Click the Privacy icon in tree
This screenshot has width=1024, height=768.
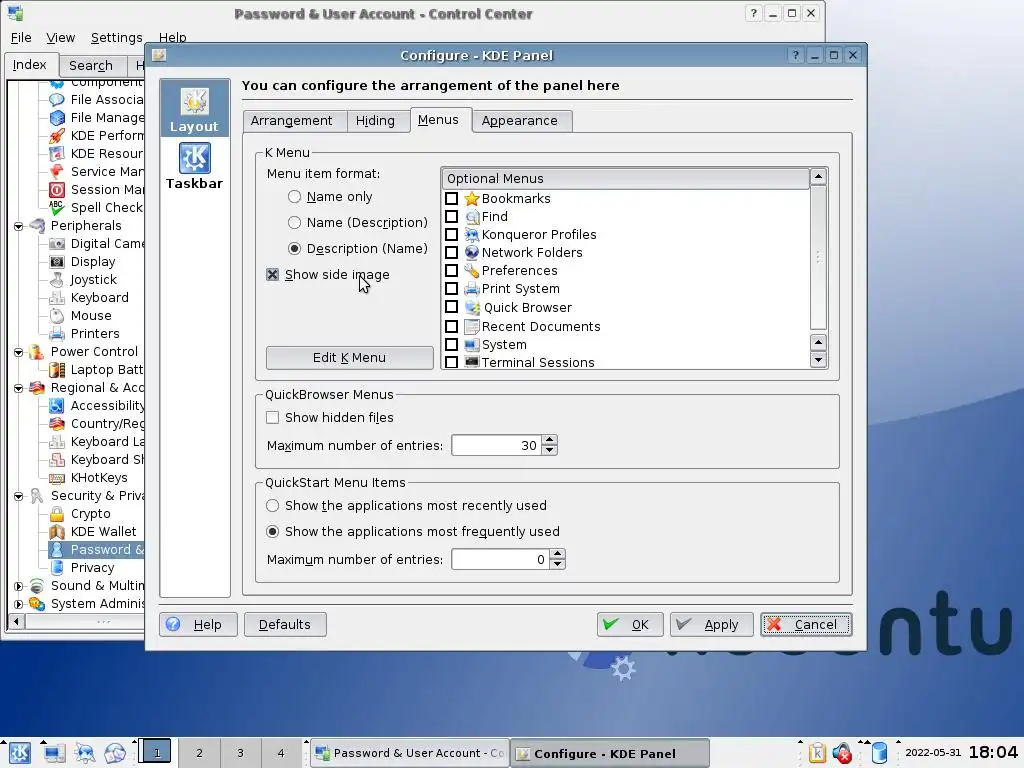click(x=57, y=568)
